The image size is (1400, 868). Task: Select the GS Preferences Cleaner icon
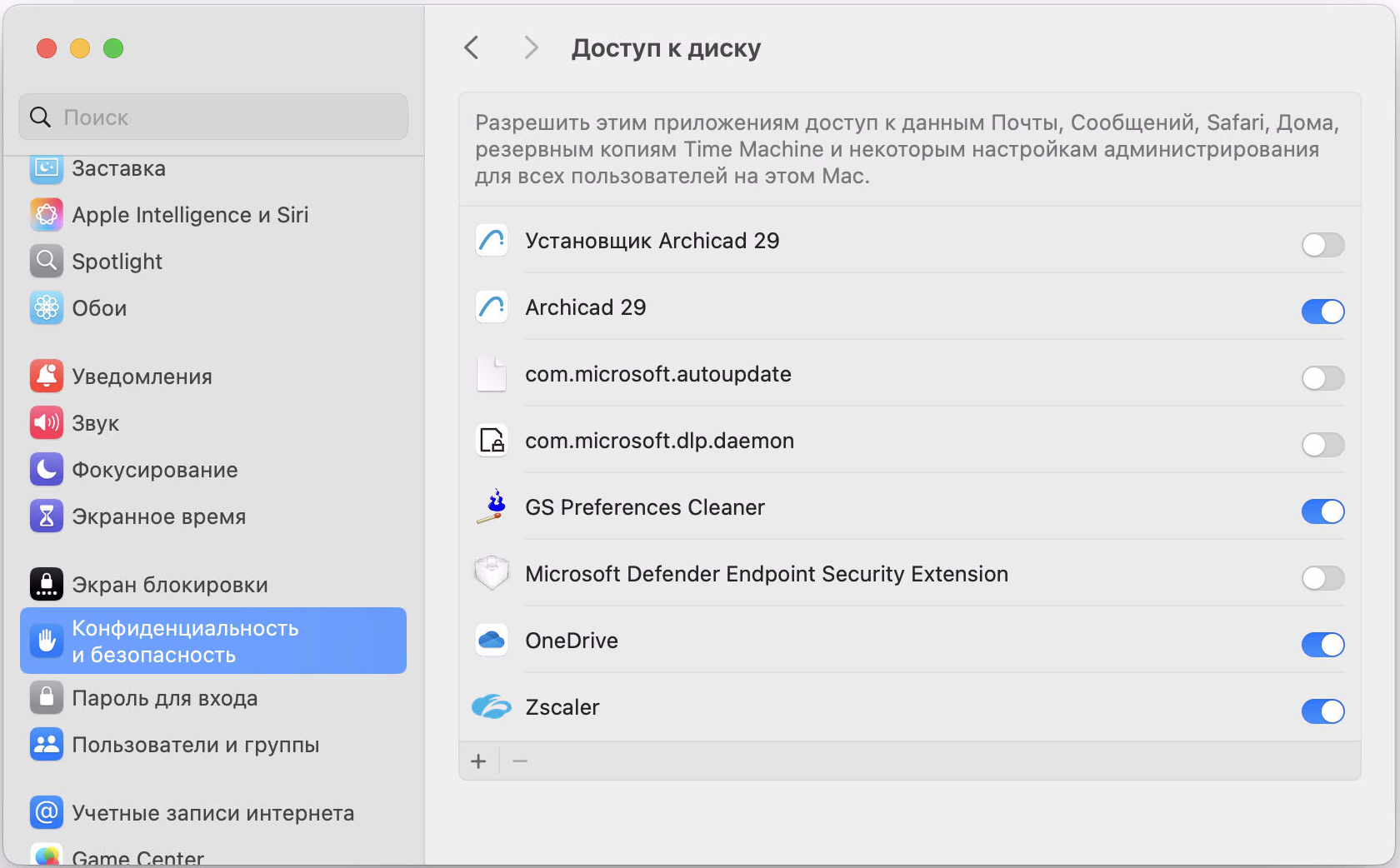[492, 506]
